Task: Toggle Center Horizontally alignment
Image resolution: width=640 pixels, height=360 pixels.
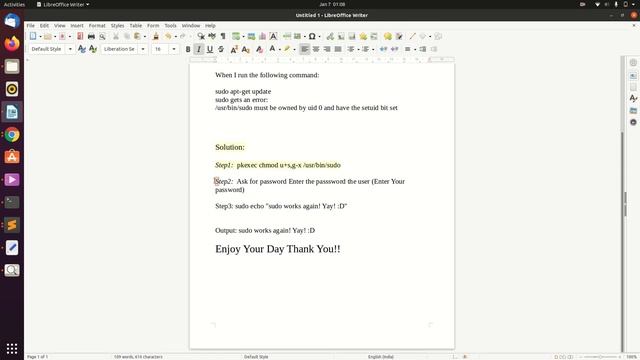Action: coord(316,49)
